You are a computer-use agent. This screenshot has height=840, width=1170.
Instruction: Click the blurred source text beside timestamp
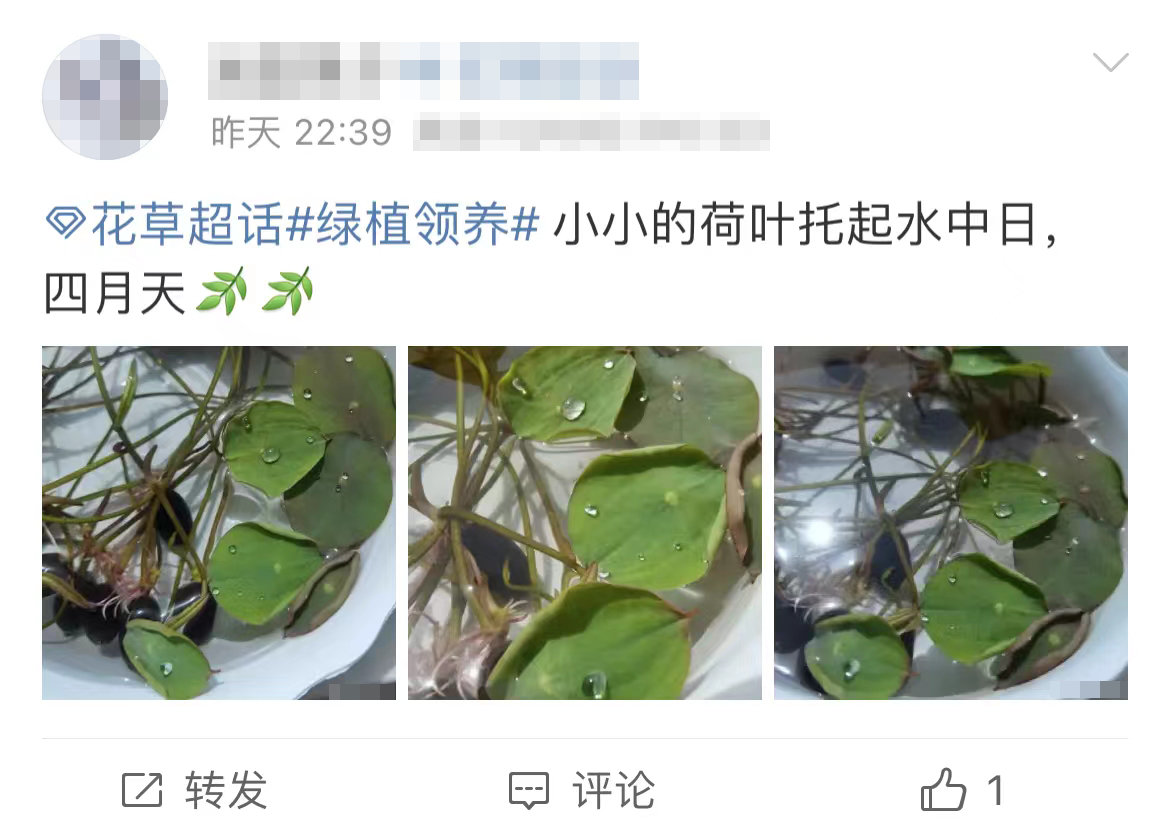(x=591, y=133)
